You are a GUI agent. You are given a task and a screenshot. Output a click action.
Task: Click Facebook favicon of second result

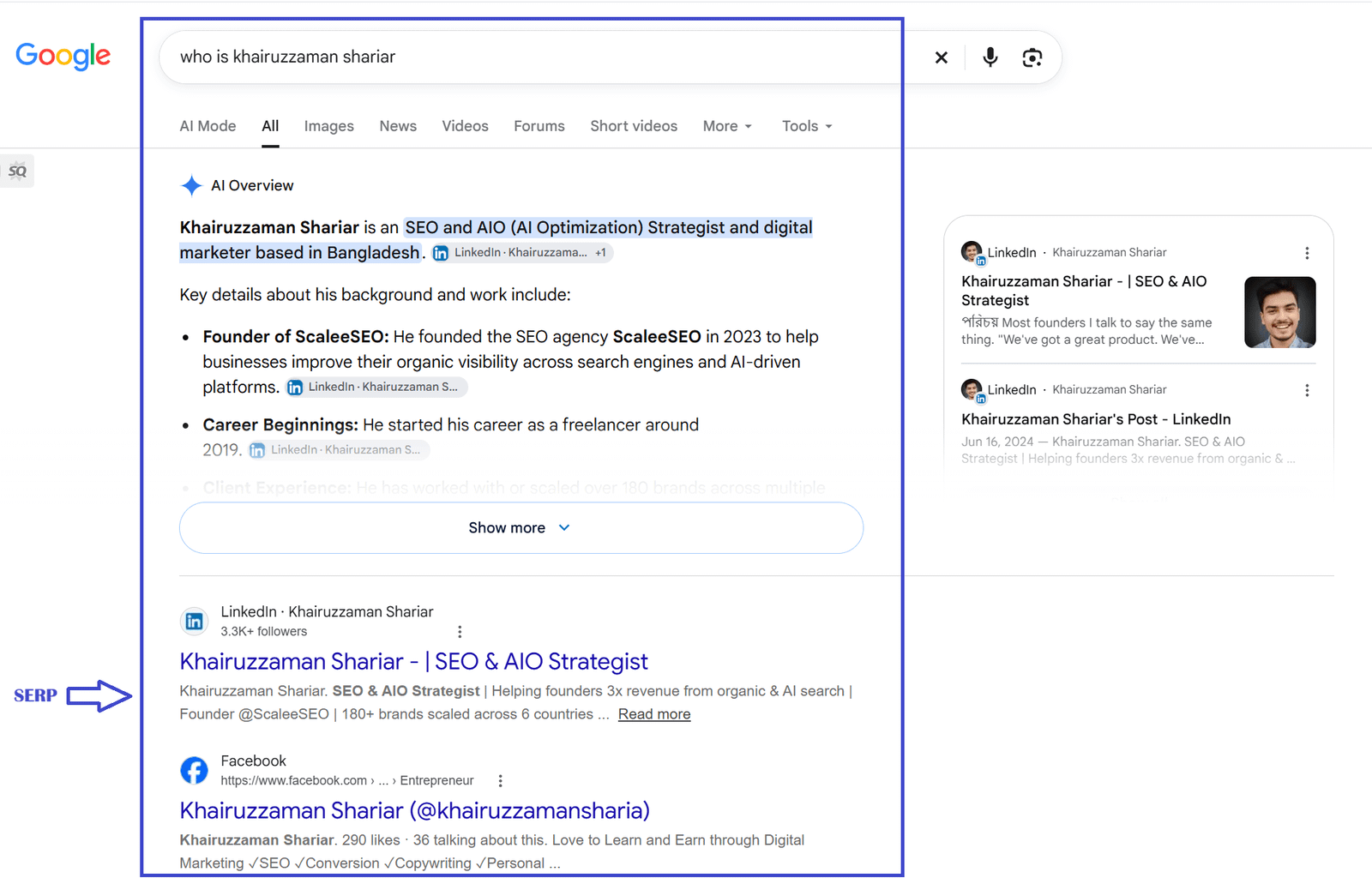195,770
